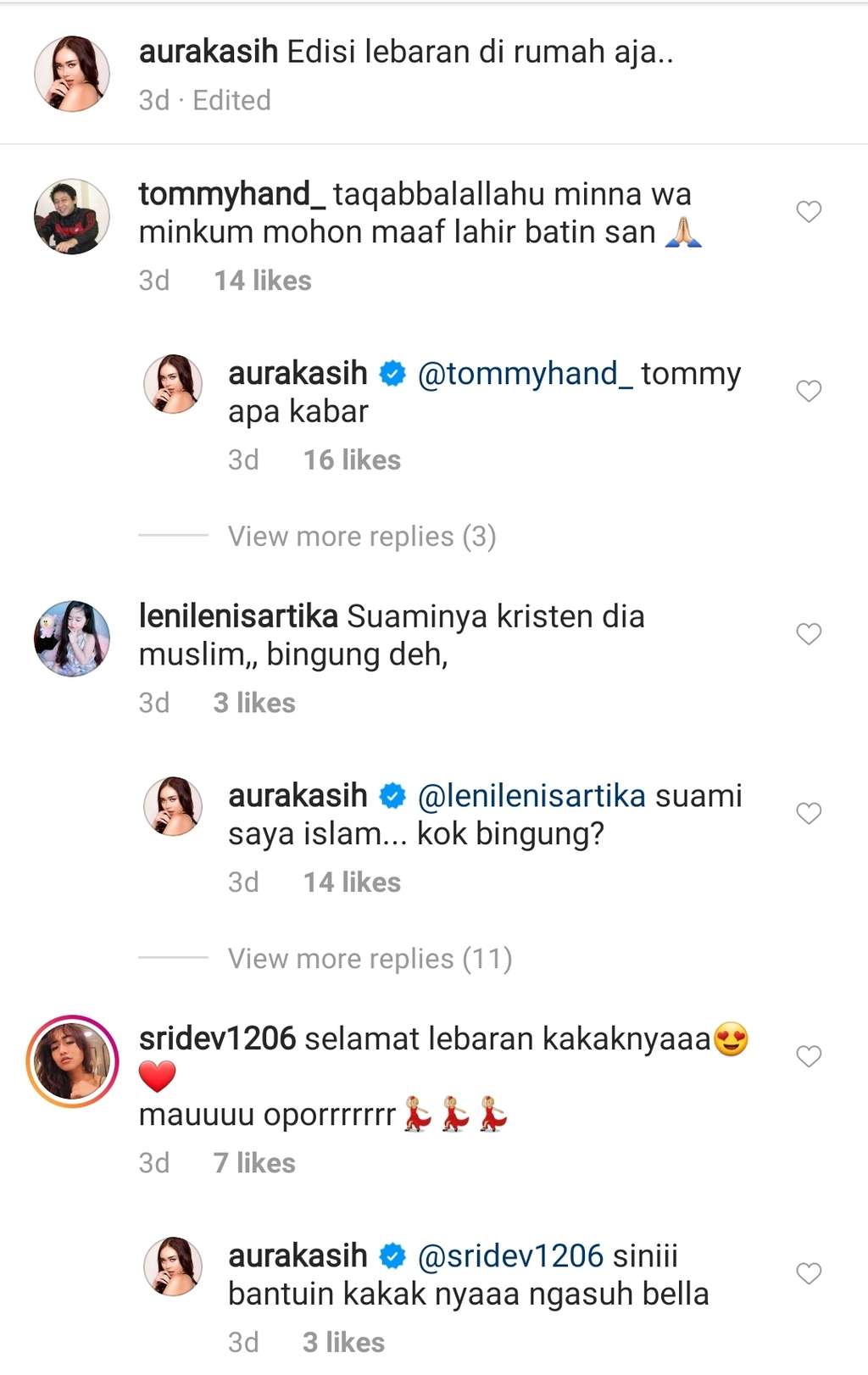
Task: Expand 'View more replies (3)'
Action: click(361, 537)
